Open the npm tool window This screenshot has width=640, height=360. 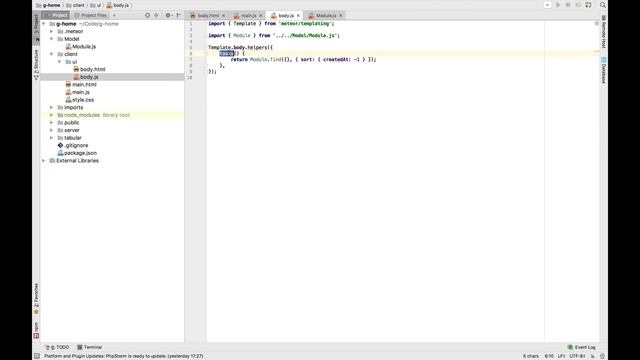(36, 330)
